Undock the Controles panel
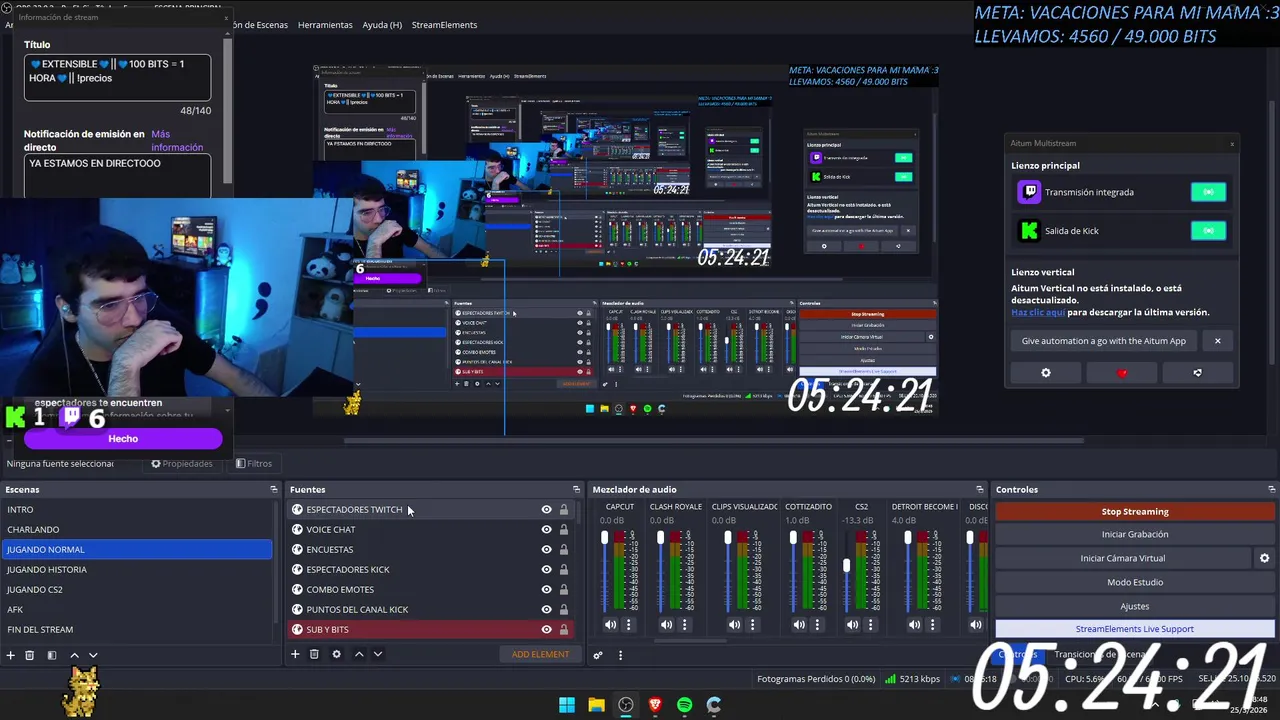Viewport: 1280px width, 720px height. pos(1272,489)
